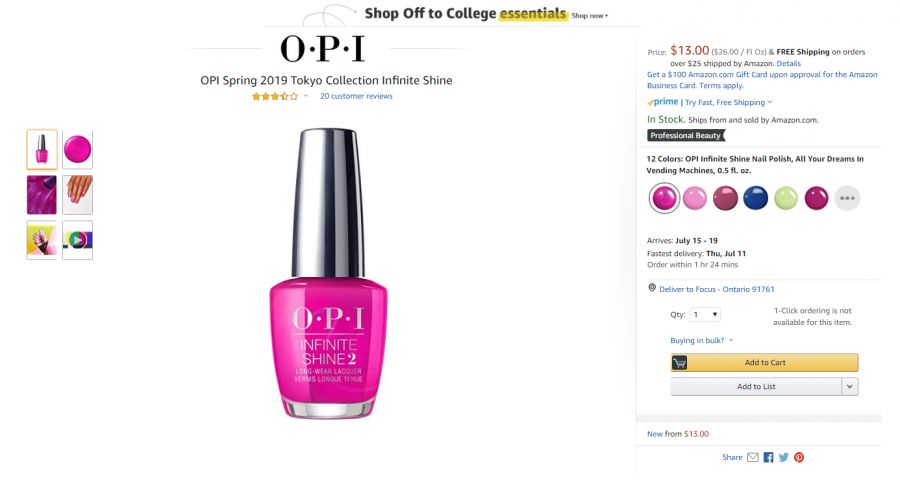Image resolution: width=900 pixels, height=480 pixels.
Task: Open the Qty quantity dropdown
Action: point(705,315)
